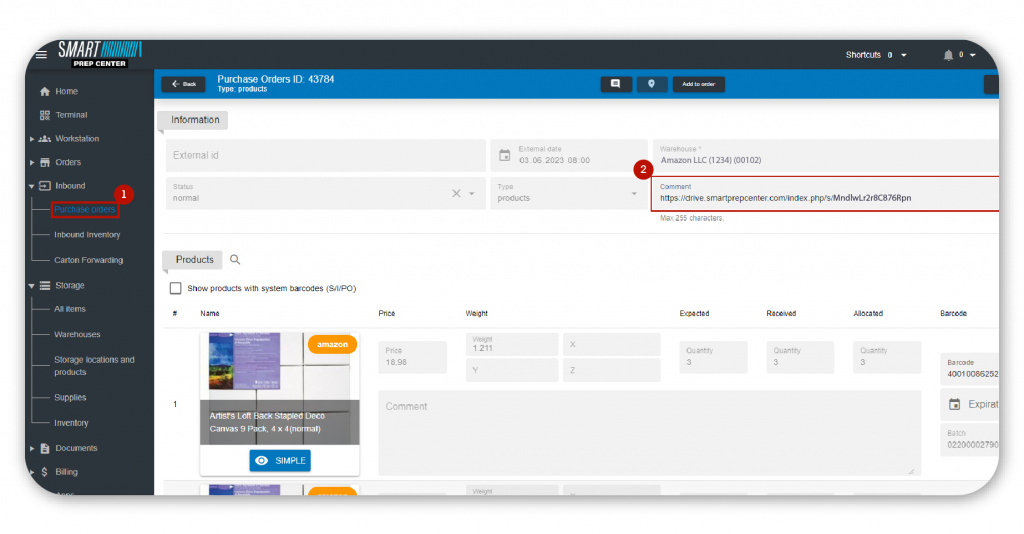Open Carton Forwarding menu item
Viewport: 1024px width, 534px height.
click(88, 260)
